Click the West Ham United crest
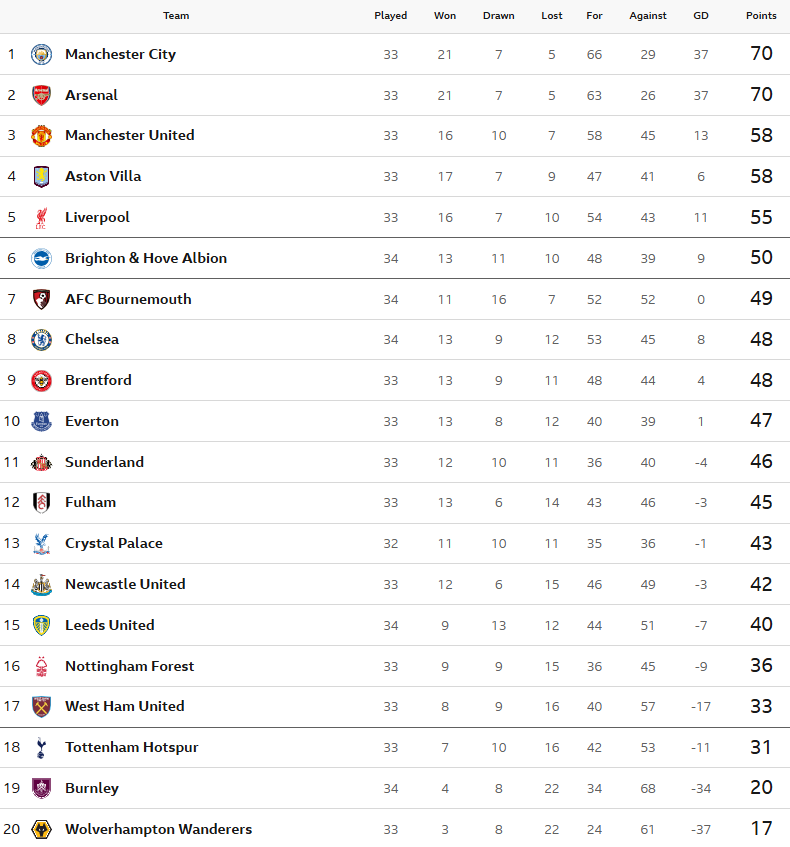Viewport: 790px width, 847px height. (x=41, y=706)
